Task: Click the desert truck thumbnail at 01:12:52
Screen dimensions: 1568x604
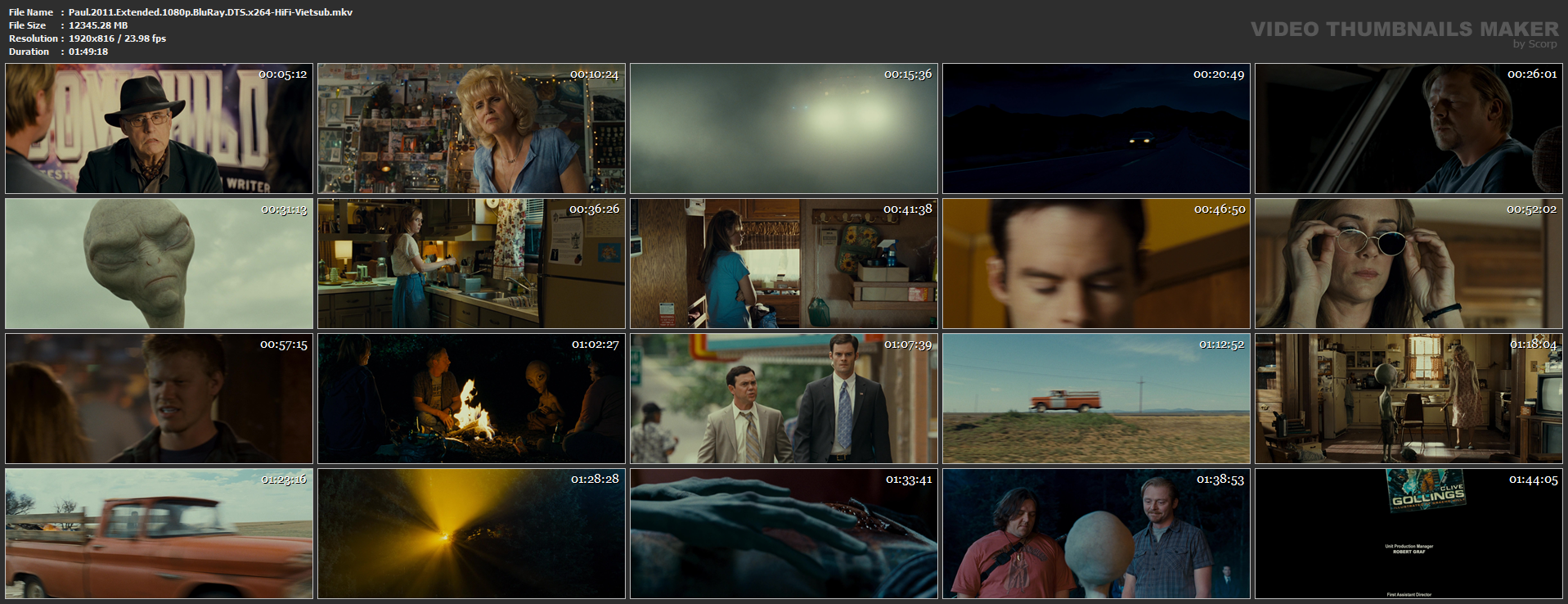Action: pos(1096,399)
